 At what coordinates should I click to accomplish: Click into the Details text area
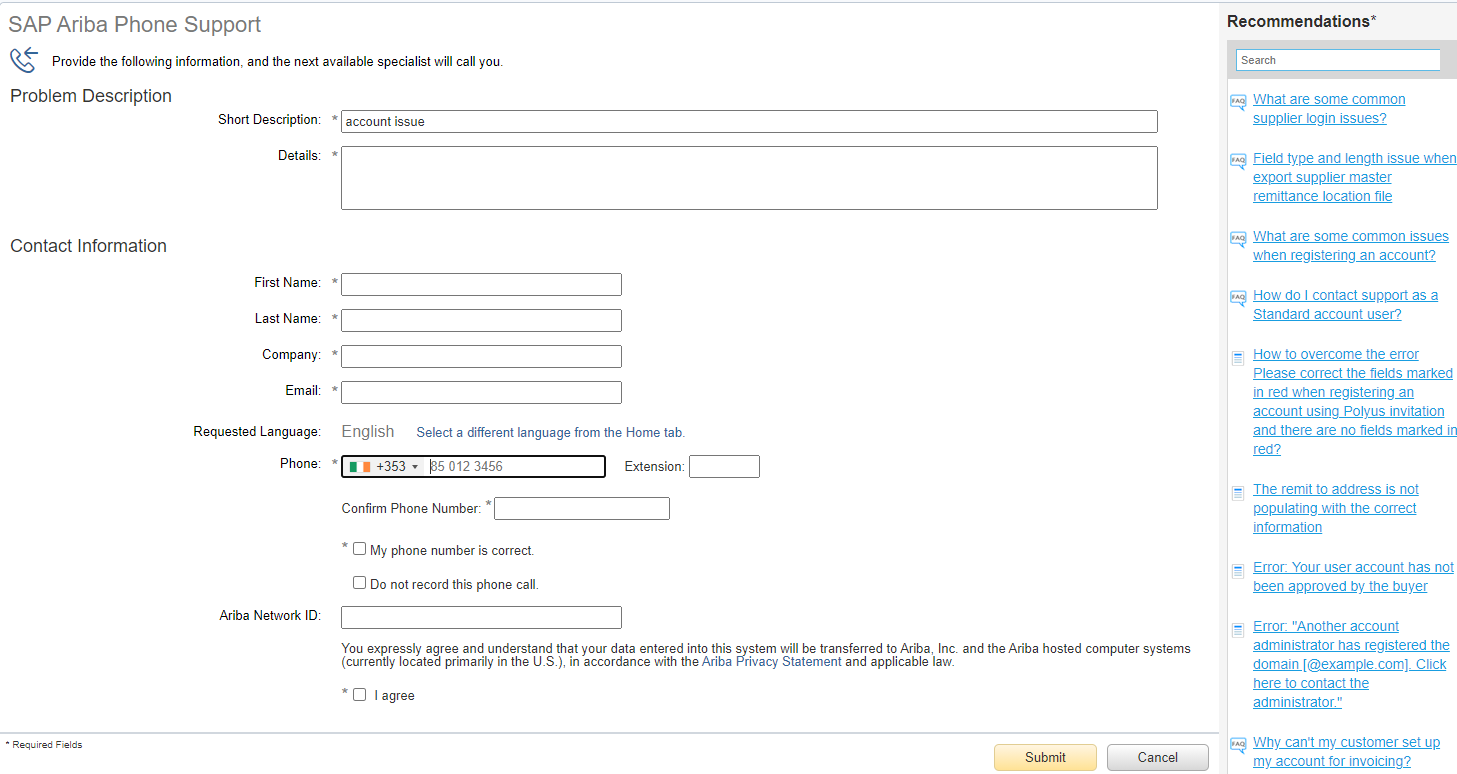(748, 178)
